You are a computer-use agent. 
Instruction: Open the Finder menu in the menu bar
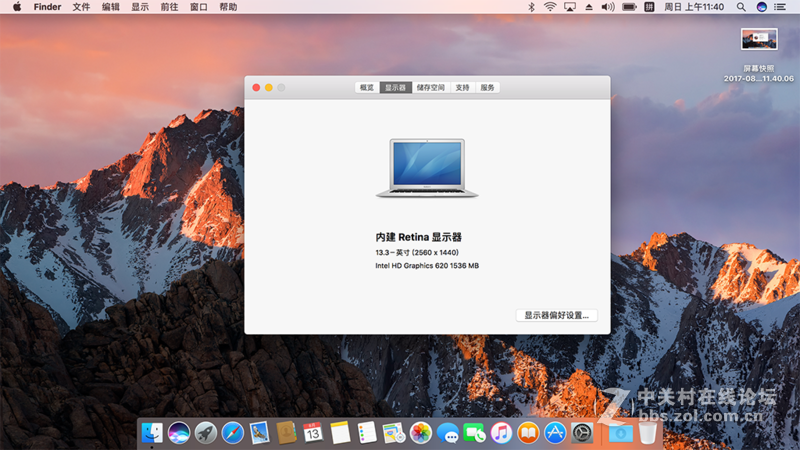pyautogui.click(x=47, y=7)
